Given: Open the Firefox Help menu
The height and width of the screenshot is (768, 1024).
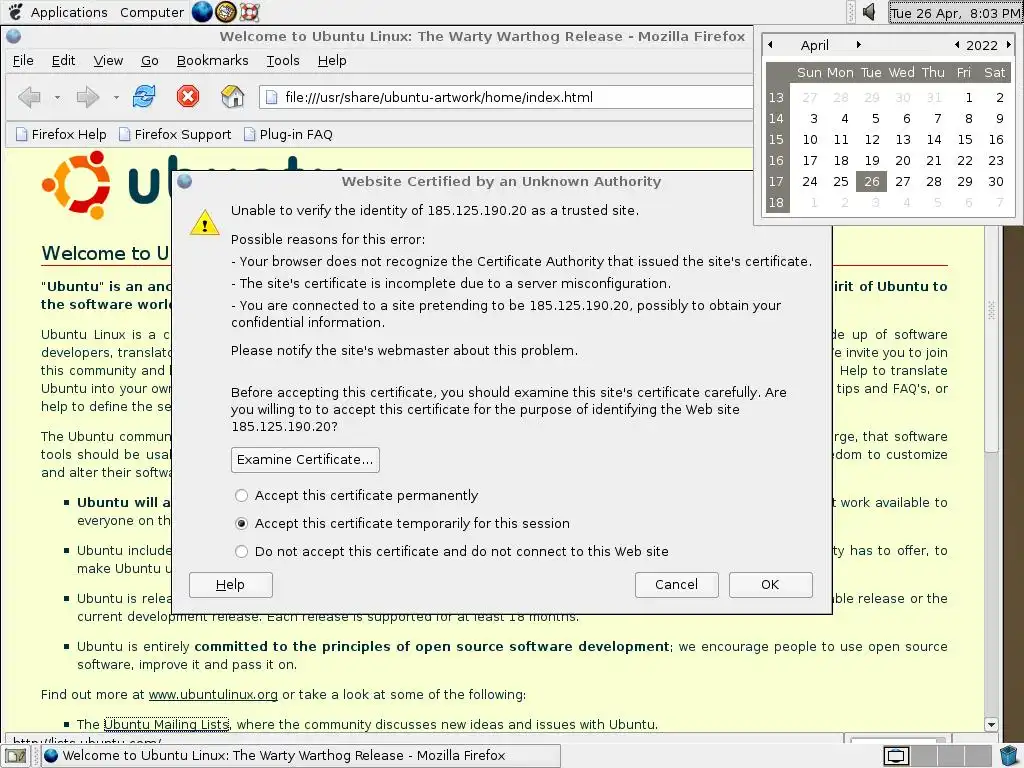Looking at the screenshot, I should 332,61.
